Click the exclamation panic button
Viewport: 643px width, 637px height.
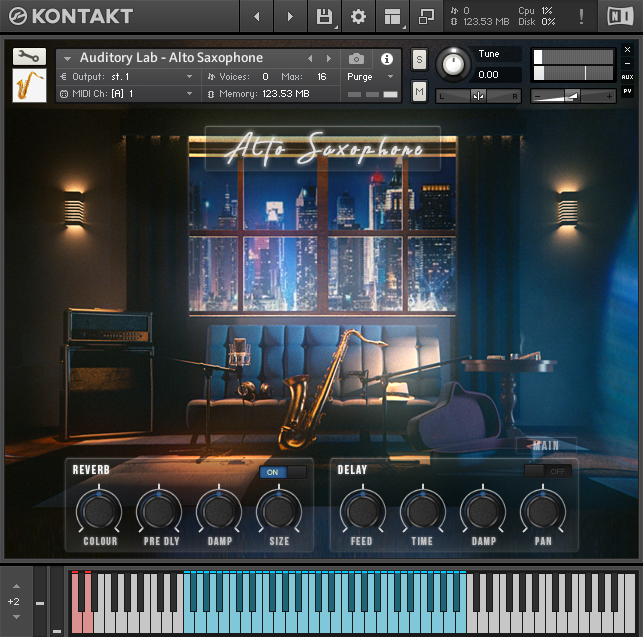[x=582, y=17]
